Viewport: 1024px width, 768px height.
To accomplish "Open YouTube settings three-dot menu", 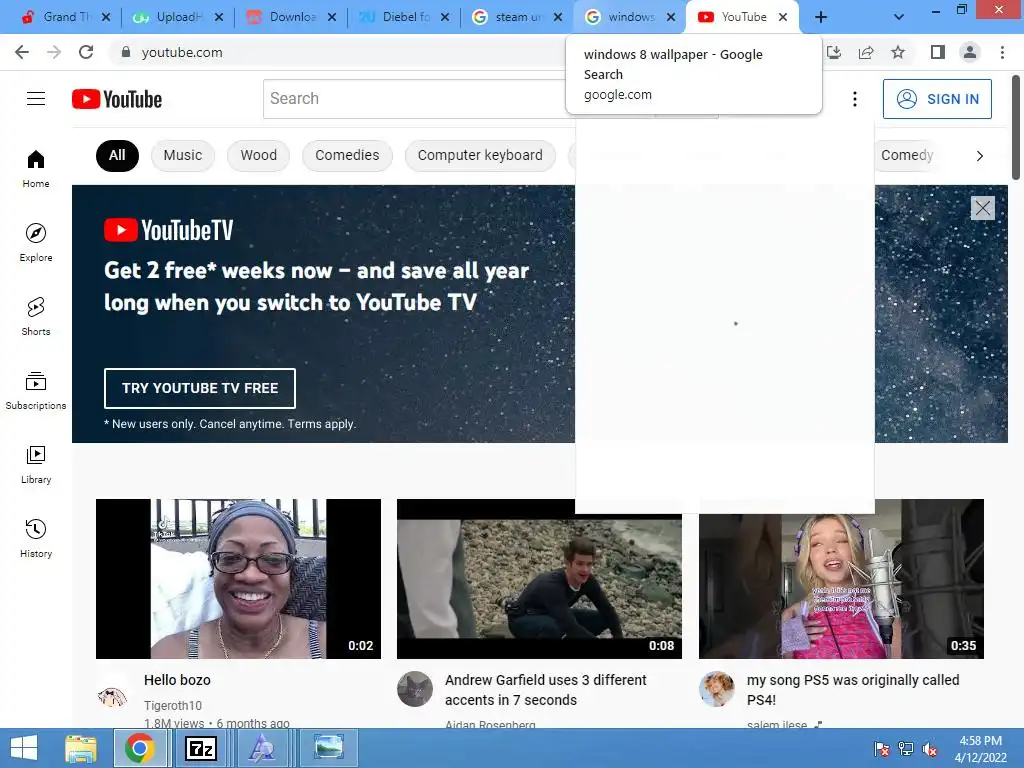I will point(854,99).
